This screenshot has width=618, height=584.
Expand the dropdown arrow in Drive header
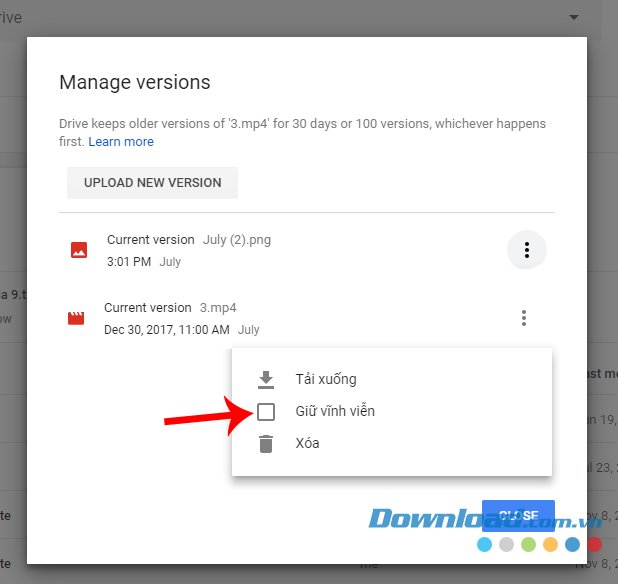tap(574, 17)
